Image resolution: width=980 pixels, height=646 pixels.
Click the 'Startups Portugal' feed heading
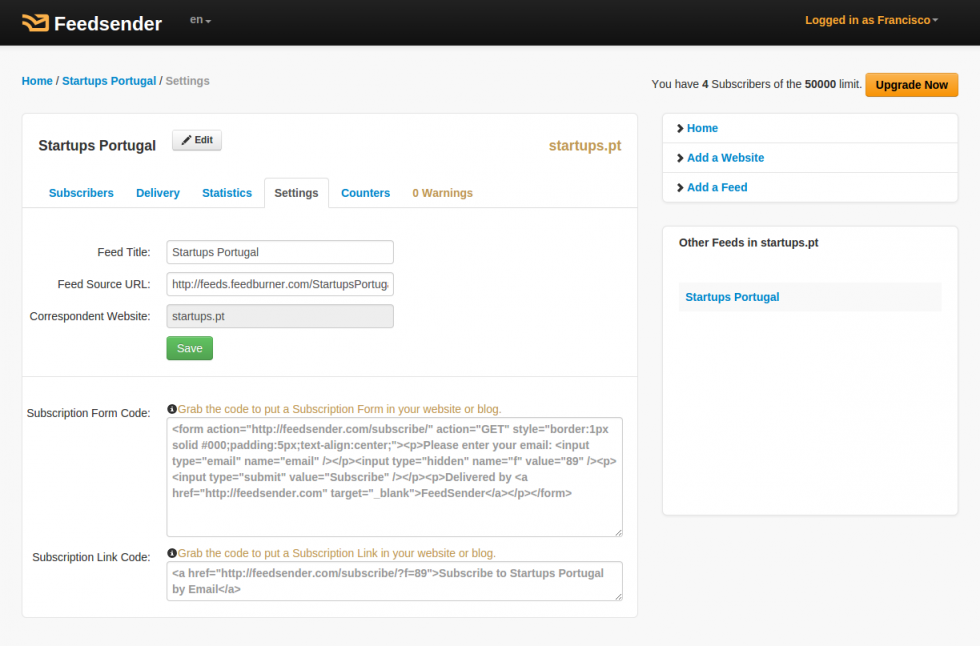[97, 146]
